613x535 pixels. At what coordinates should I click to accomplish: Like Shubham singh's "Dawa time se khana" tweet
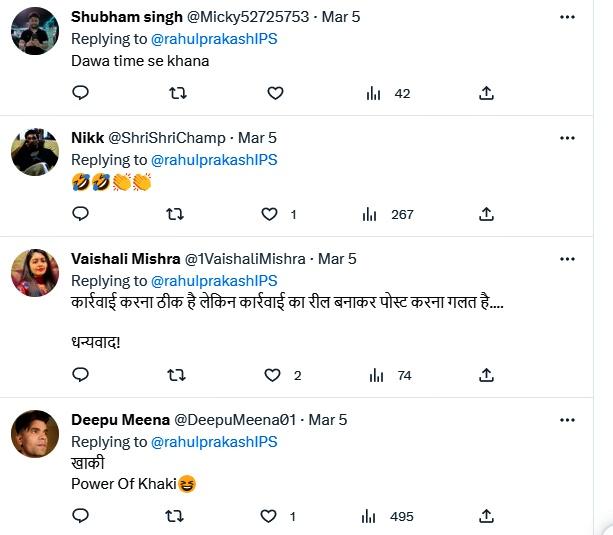tap(275, 93)
